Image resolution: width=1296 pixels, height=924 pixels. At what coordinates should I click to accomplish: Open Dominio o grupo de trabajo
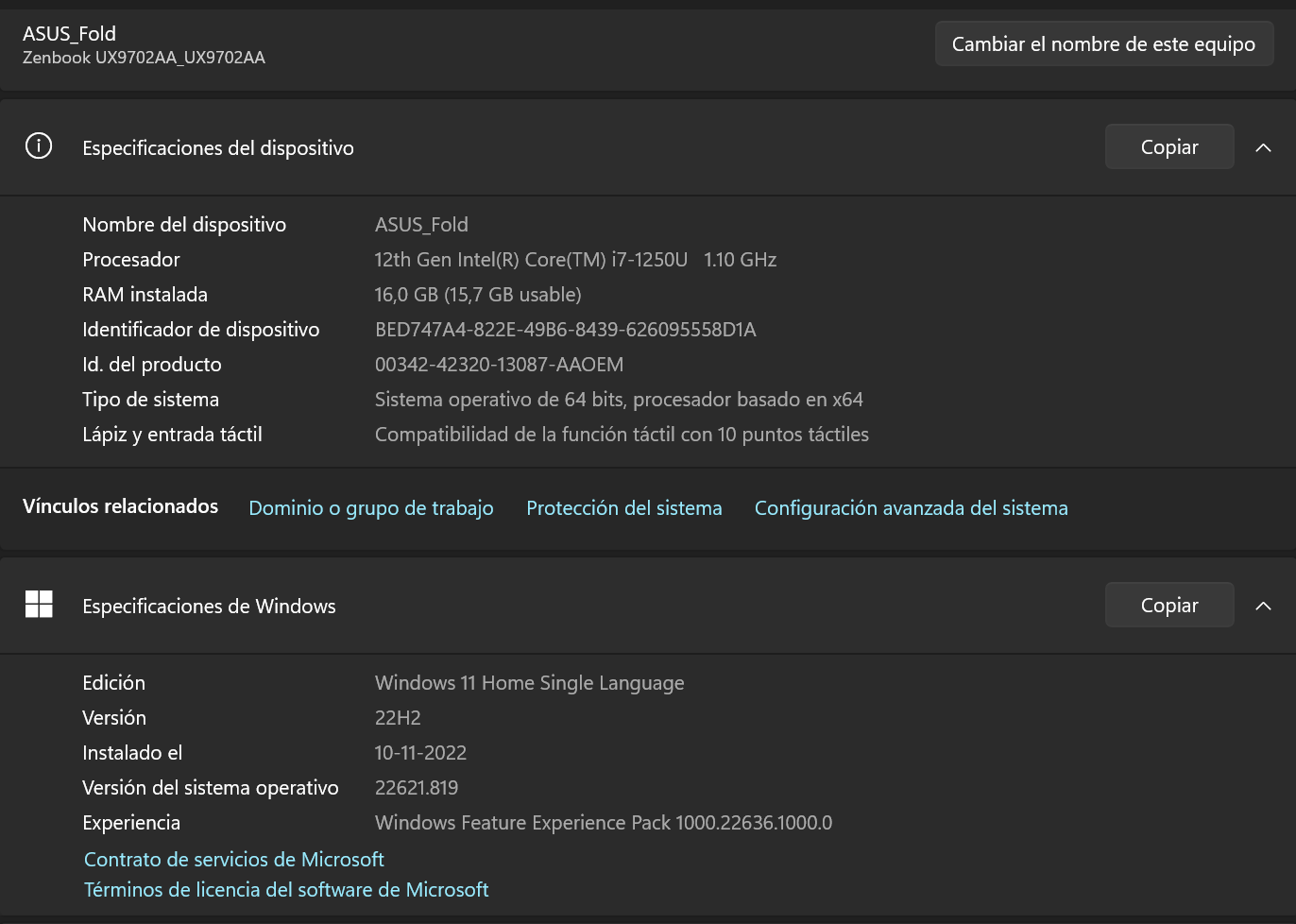point(370,508)
